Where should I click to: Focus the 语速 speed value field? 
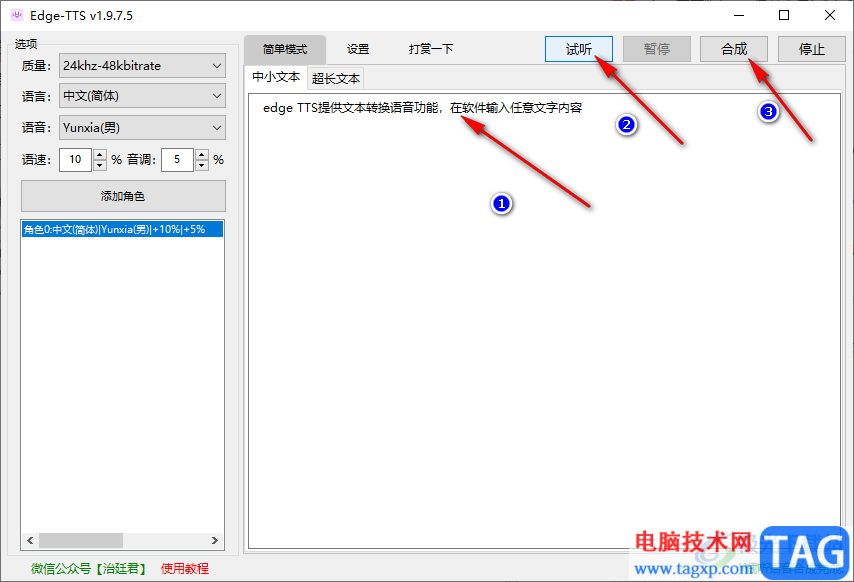pos(76,160)
